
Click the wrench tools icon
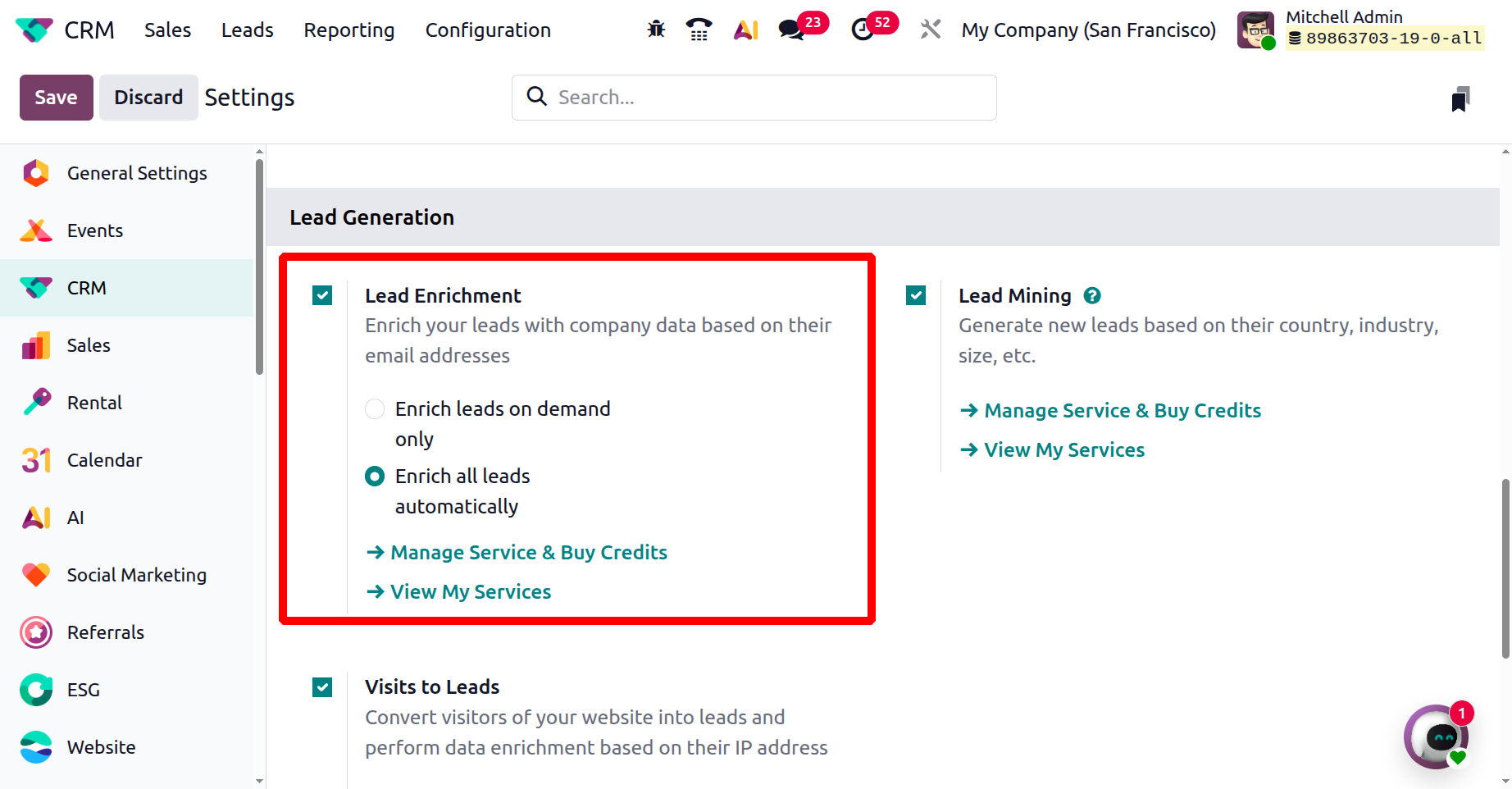930,30
